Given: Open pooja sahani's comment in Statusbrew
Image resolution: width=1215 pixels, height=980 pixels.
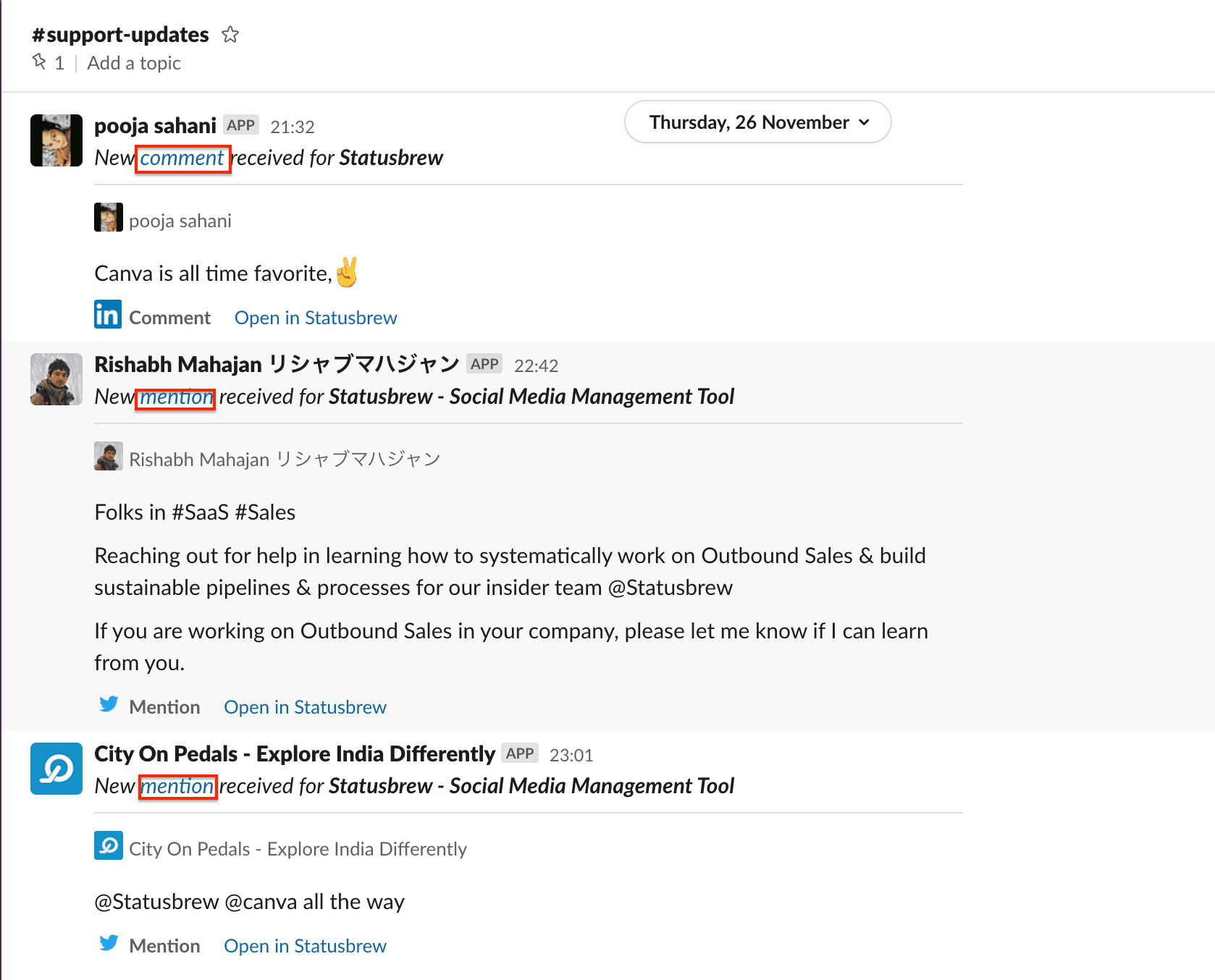Looking at the screenshot, I should (x=316, y=318).
